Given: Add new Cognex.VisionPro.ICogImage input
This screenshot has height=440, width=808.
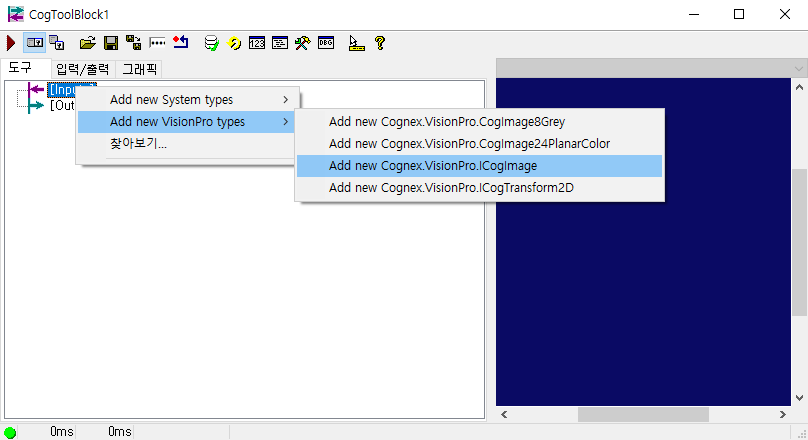Looking at the screenshot, I should [x=479, y=166].
